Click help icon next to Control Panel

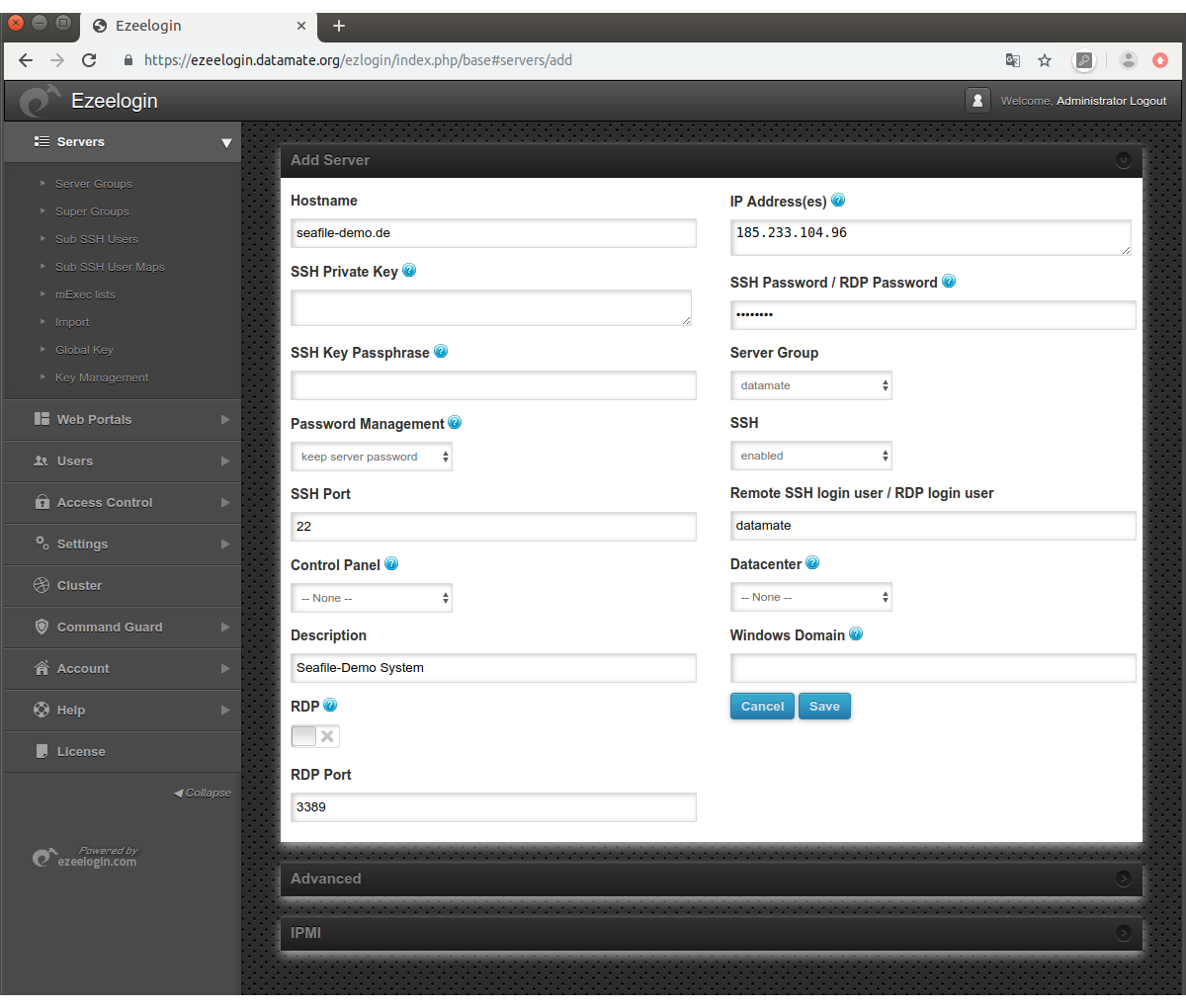[x=391, y=564]
